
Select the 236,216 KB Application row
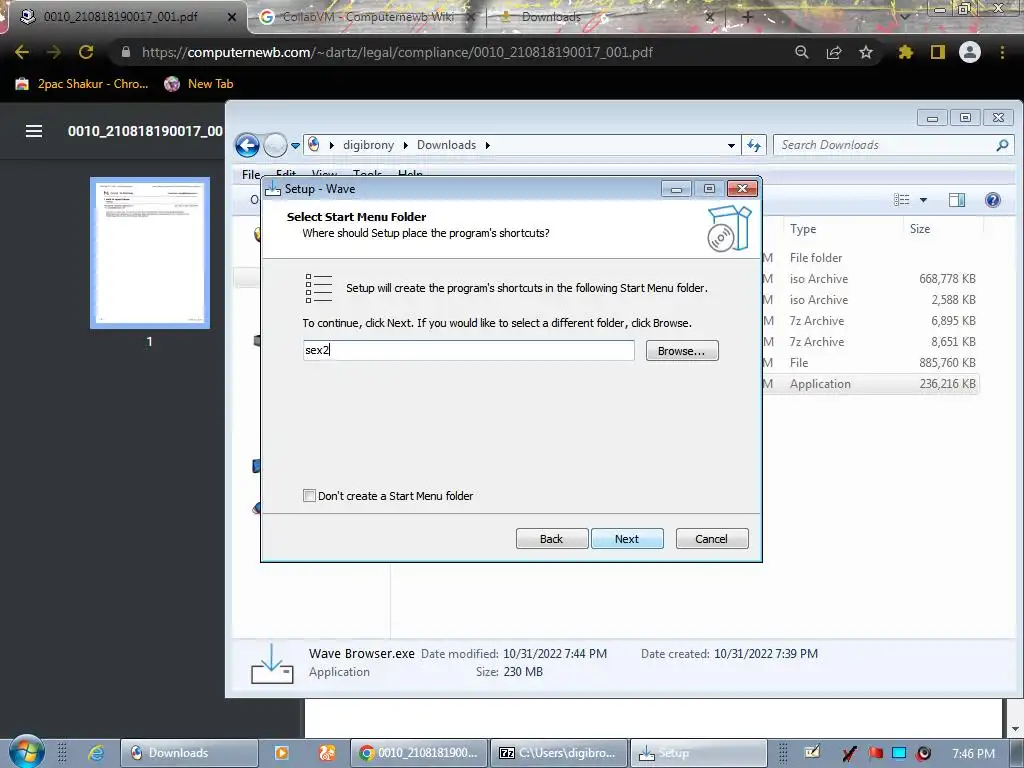click(871, 384)
